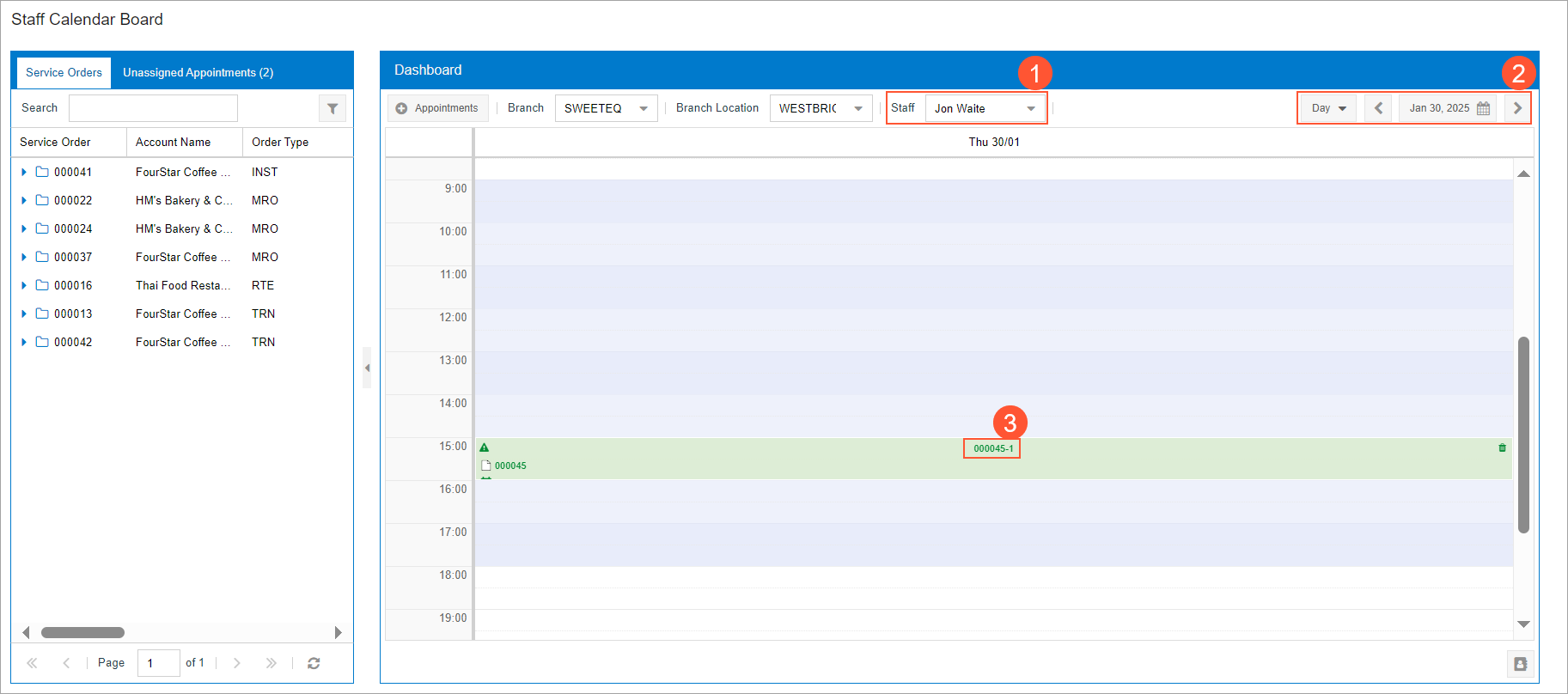Click the green warning triangle on appointment

point(485,447)
